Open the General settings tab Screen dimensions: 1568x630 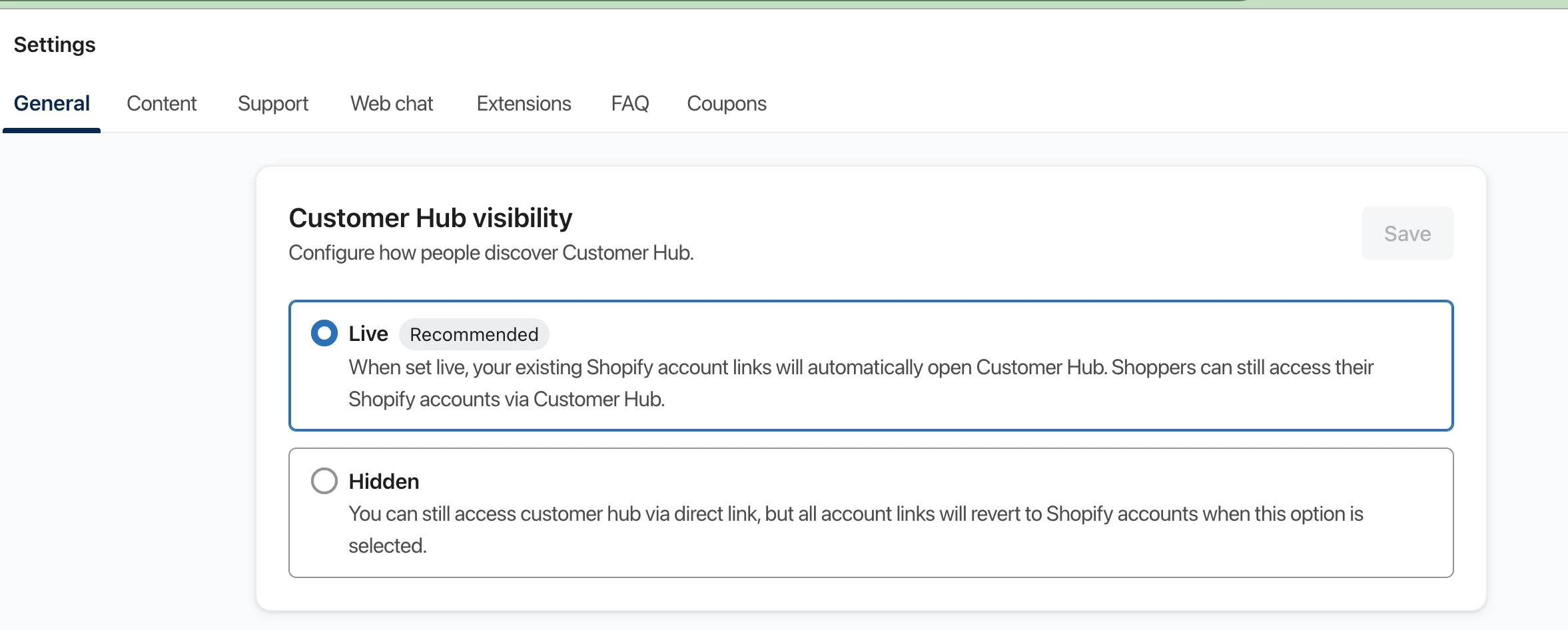click(52, 103)
